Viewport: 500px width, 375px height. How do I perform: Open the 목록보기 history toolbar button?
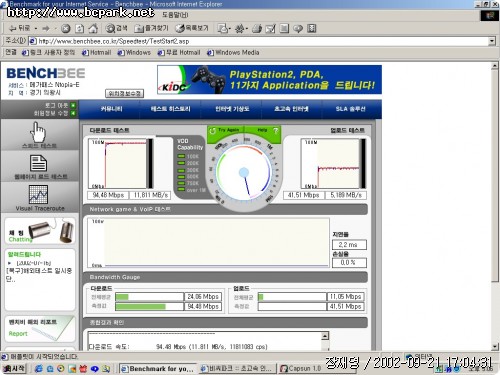[192, 28]
